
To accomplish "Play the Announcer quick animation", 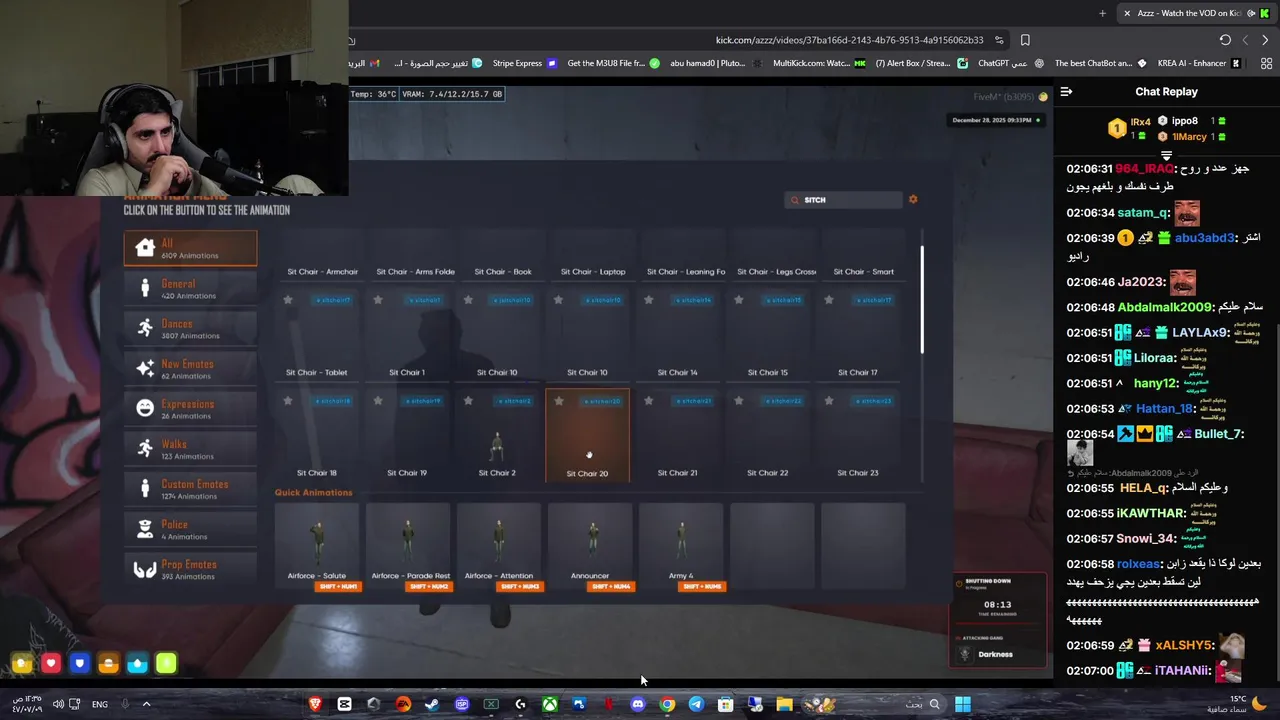I will 590,547.
